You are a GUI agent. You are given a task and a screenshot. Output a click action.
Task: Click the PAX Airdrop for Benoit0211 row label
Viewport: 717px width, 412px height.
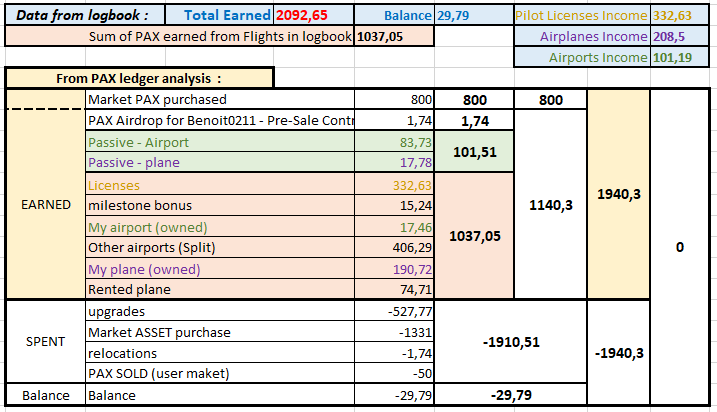click(219, 121)
